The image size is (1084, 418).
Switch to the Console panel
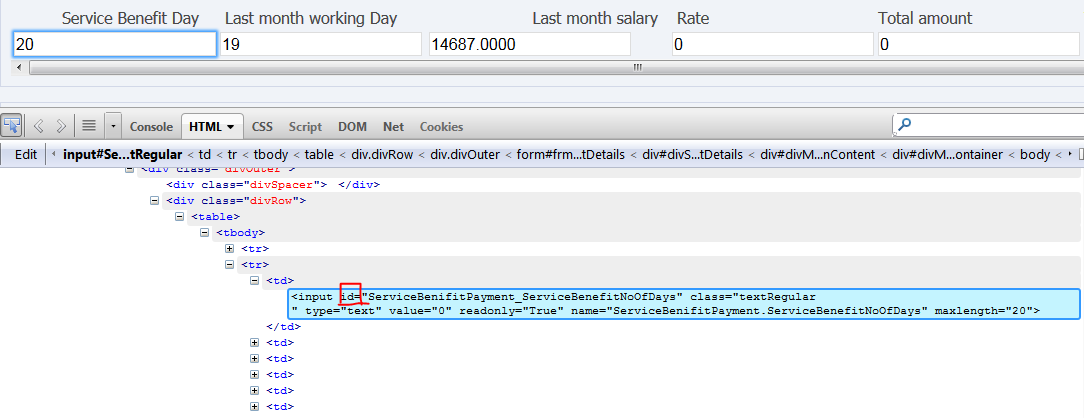pyautogui.click(x=151, y=127)
